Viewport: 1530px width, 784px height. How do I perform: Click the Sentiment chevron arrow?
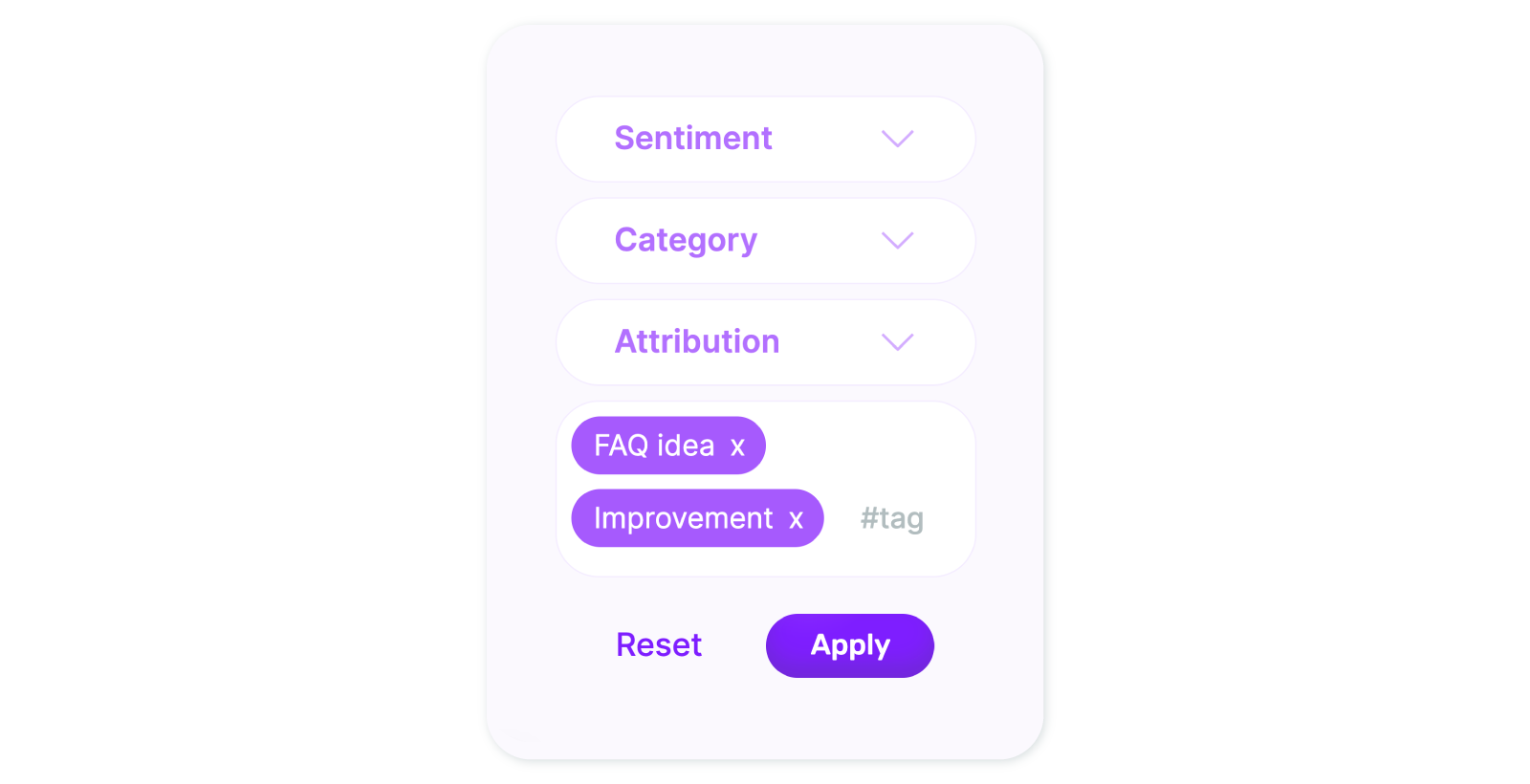coord(897,139)
